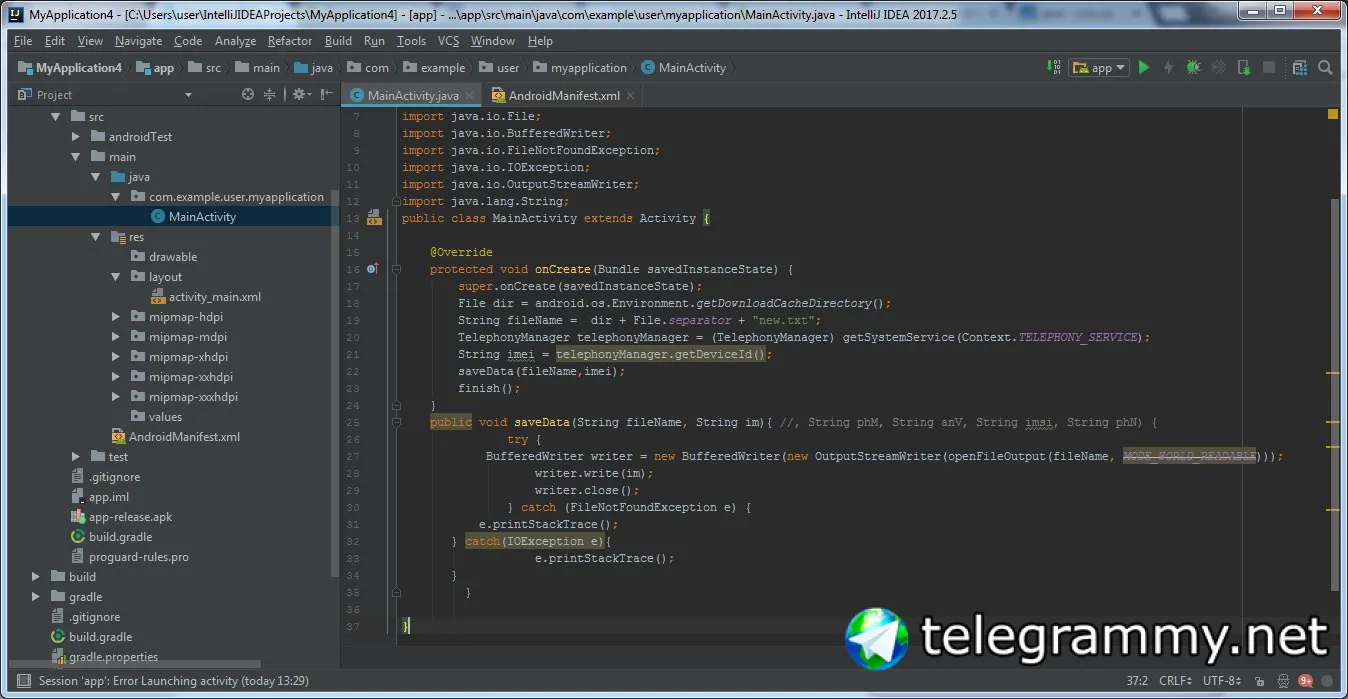Click the 'myapplication' breadcrumb

pyautogui.click(x=581, y=68)
